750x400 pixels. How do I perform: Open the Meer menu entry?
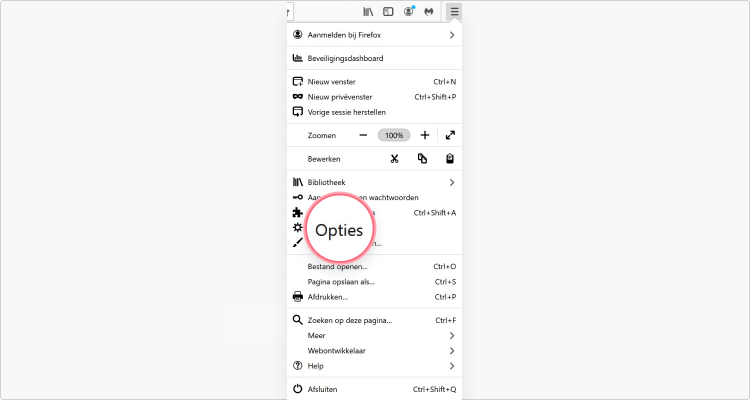tap(374, 335)
